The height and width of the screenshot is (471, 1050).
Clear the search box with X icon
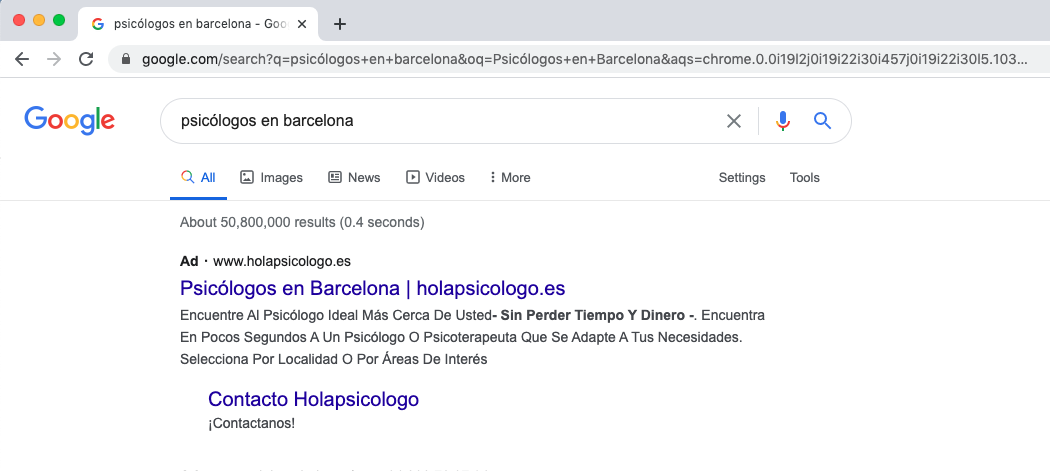[x=734, y=121]
